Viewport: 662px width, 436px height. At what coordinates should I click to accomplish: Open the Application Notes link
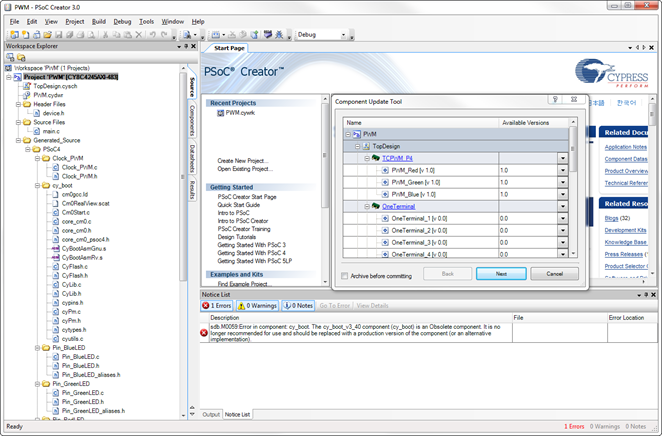(626, 147)
